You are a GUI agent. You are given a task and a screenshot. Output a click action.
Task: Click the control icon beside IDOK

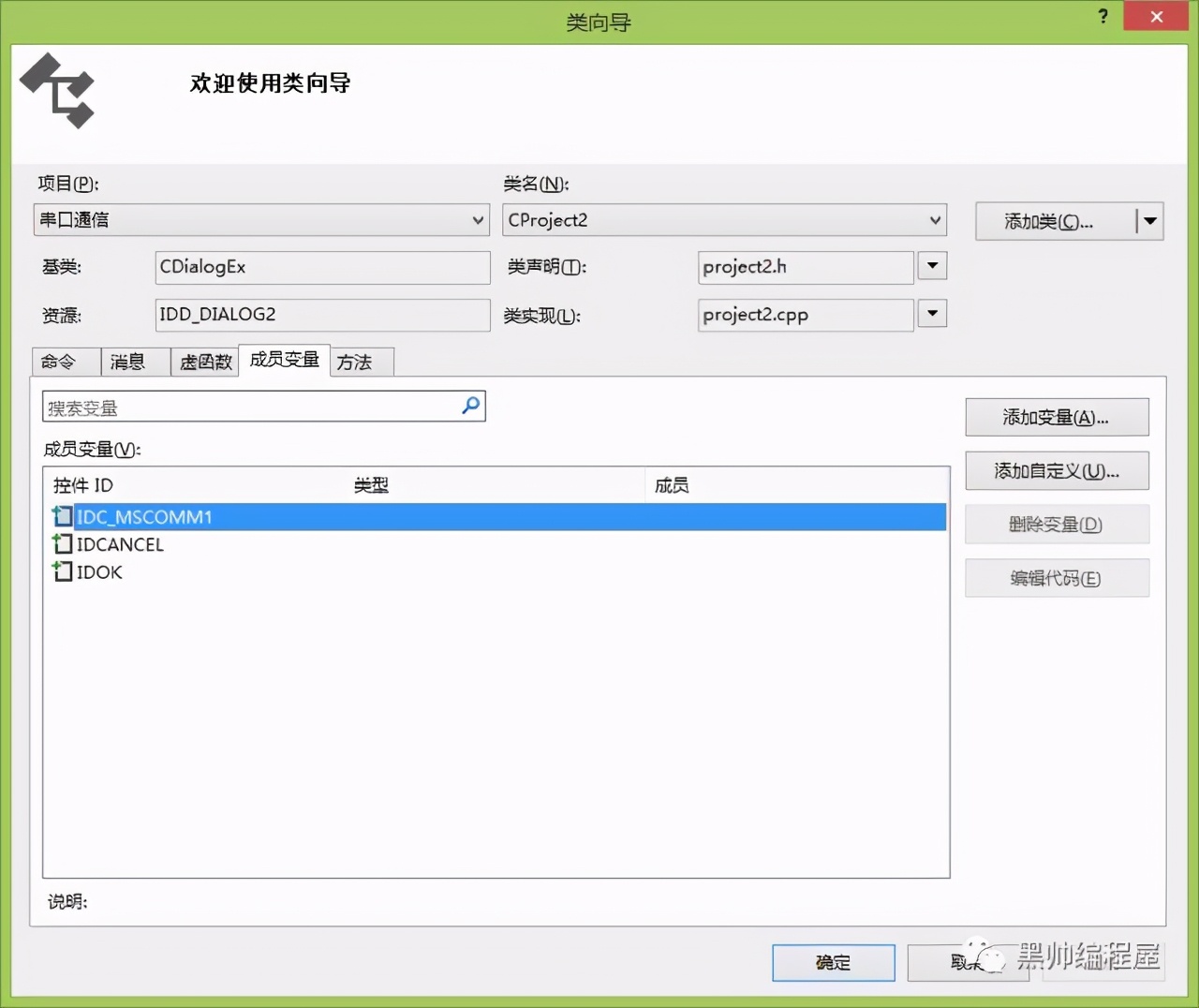[x=62, y=571]
